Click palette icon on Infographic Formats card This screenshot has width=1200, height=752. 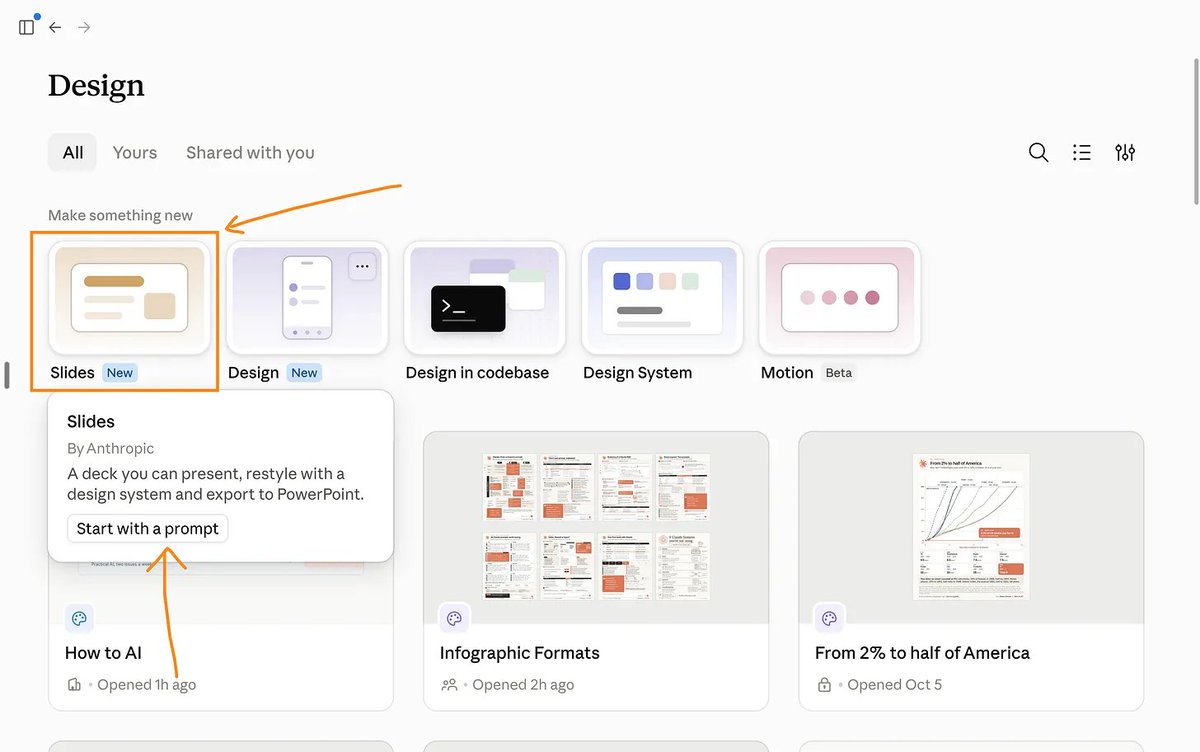[x=454, y=618]
